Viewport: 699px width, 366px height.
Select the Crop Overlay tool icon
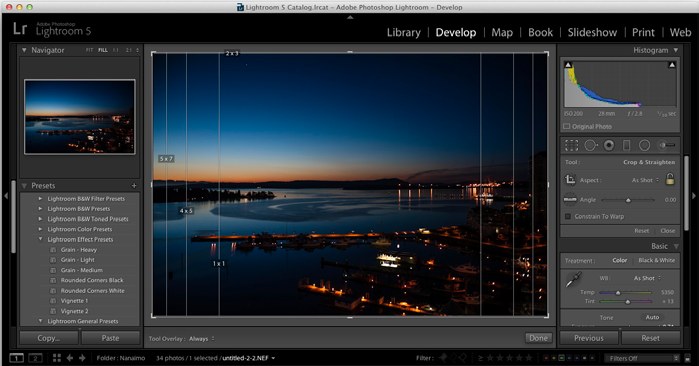(572, 145)
